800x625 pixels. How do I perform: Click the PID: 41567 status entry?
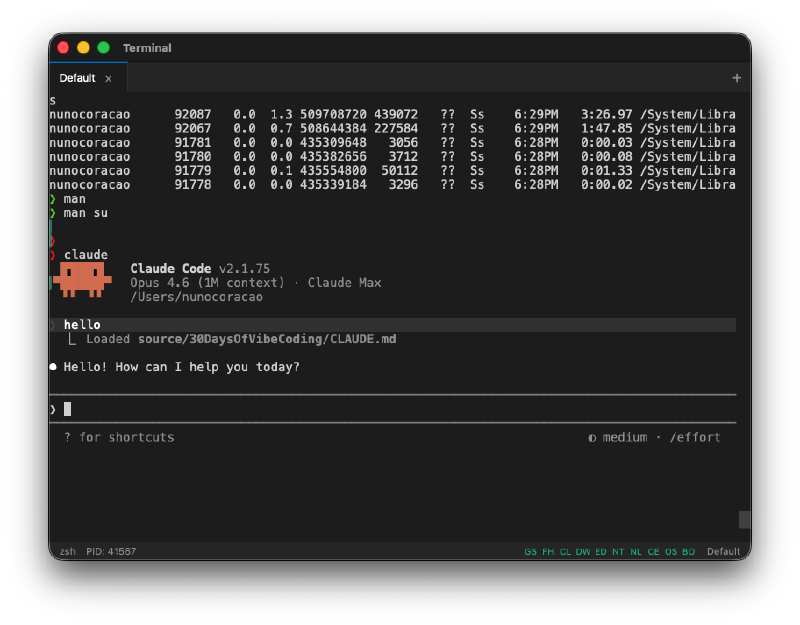click(111, 552)
